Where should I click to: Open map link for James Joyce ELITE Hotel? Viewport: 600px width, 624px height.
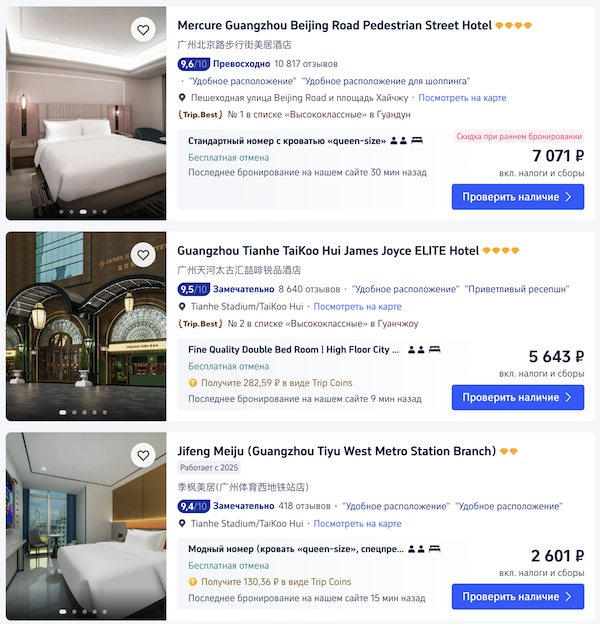coord(357,307)
